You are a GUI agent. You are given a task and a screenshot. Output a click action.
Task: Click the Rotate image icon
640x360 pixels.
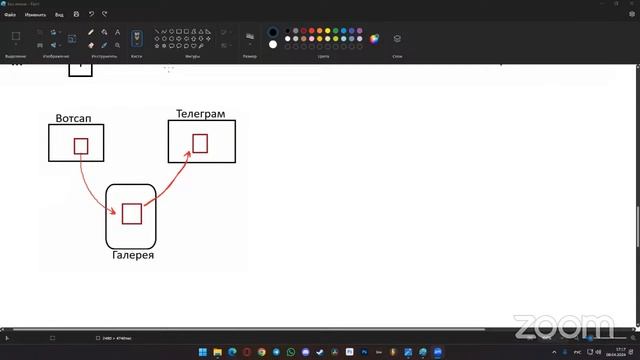tap(53, 32)
